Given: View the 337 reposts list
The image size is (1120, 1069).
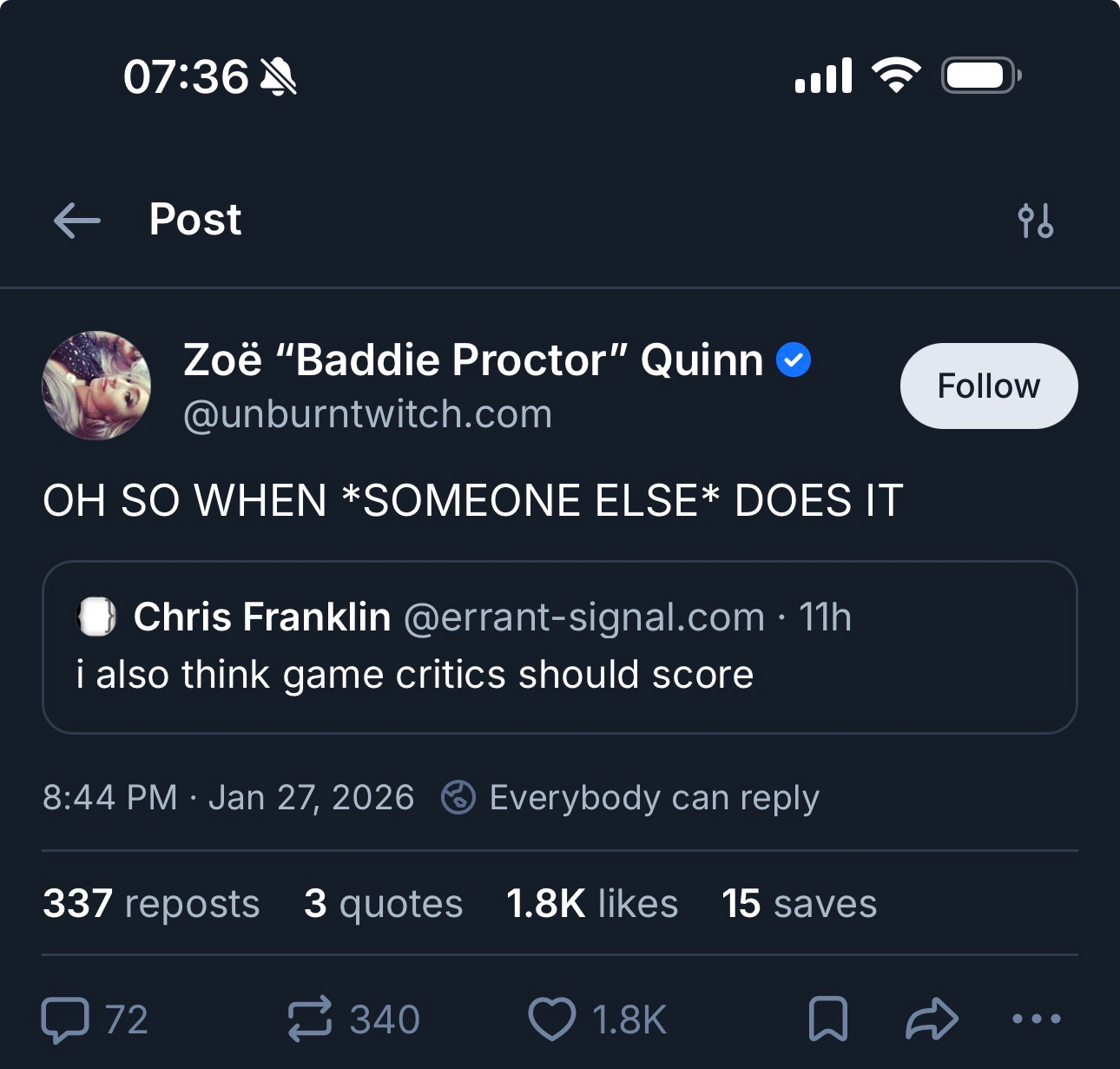Looking at the screenshot, I should tap(151, 903).
